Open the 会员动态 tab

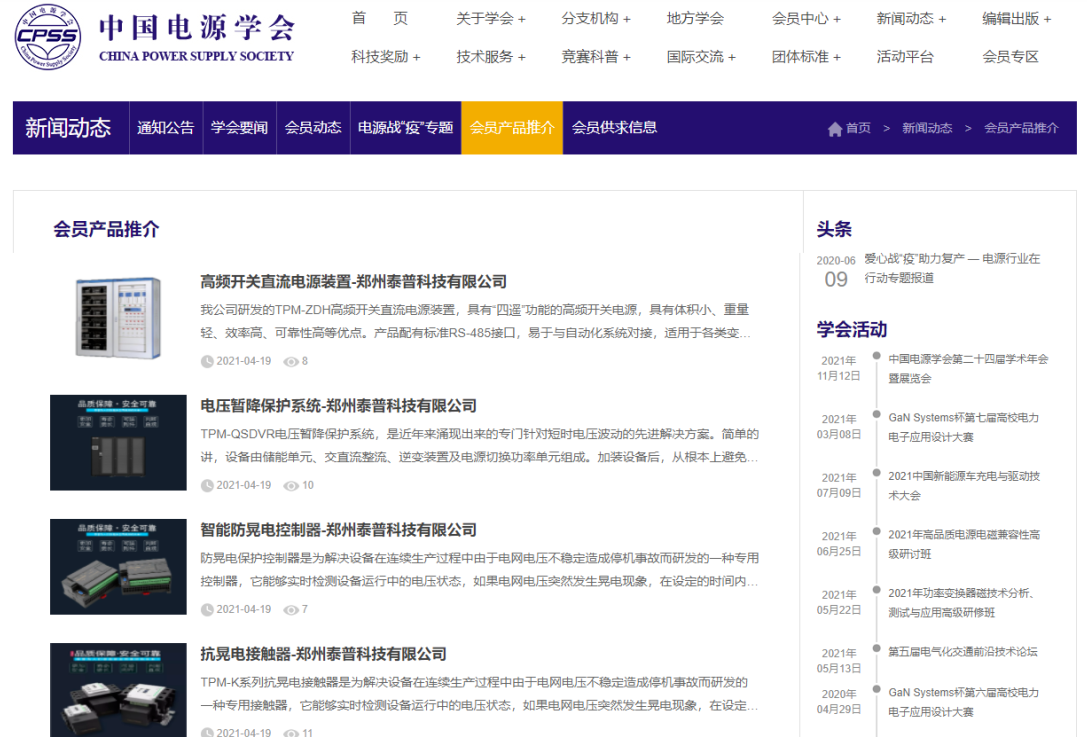pyautogui.click(x=313, y=128)
